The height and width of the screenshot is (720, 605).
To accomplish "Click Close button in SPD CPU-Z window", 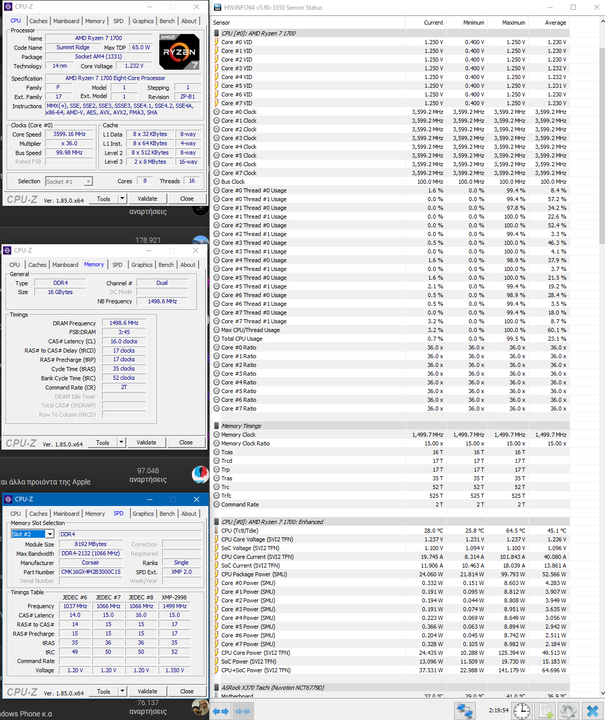I will click(x=187, y=692).
